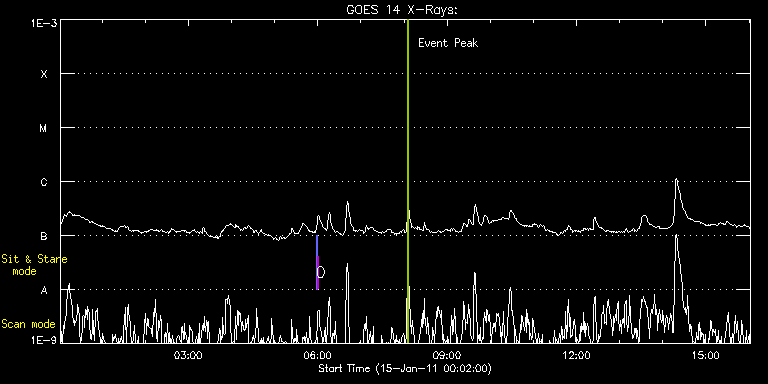
Task: Click the green Event Peak vertical line
Action: tap(408, 181)
